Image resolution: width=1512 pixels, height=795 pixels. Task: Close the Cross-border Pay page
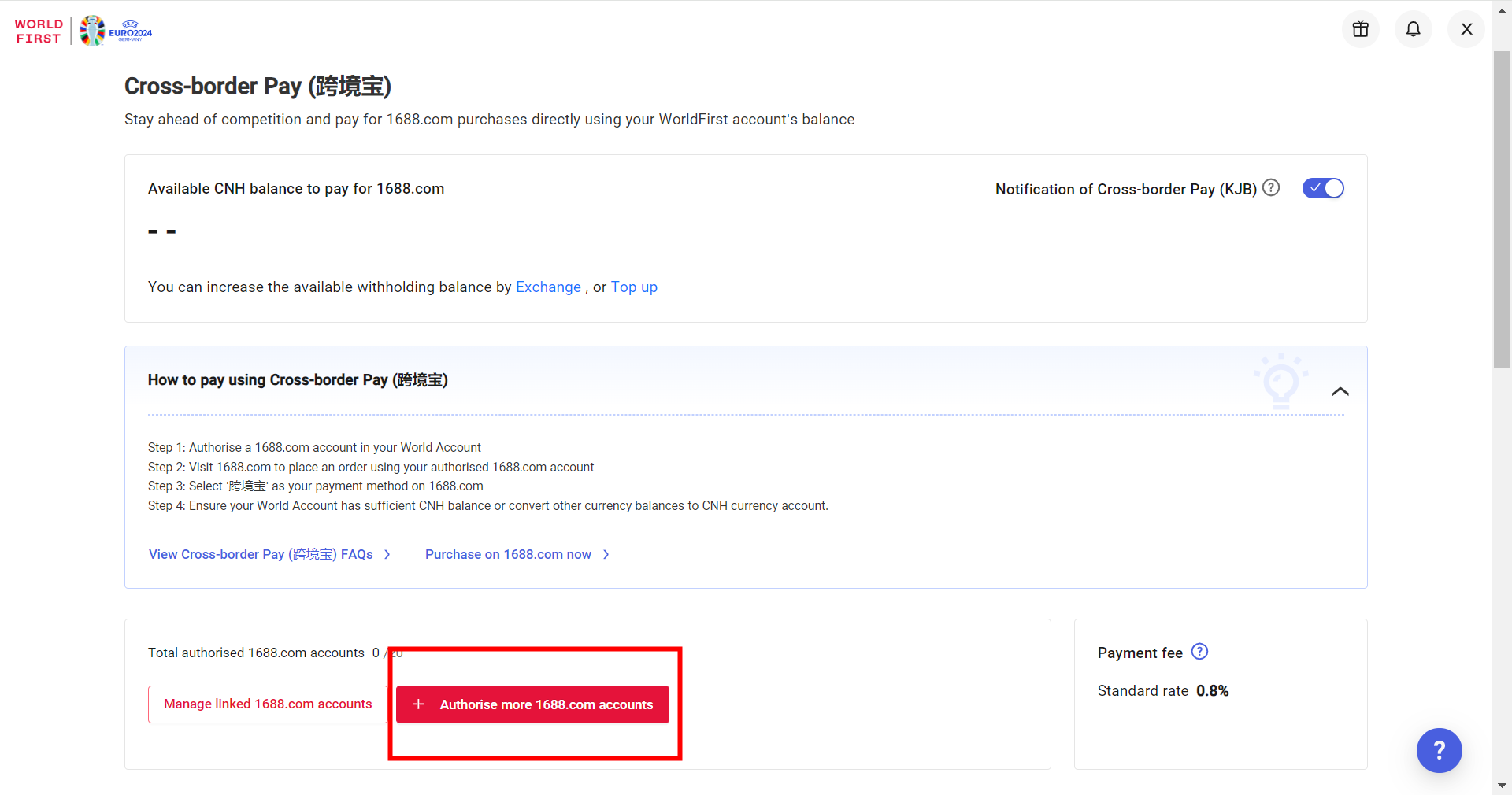[1466, 29]
